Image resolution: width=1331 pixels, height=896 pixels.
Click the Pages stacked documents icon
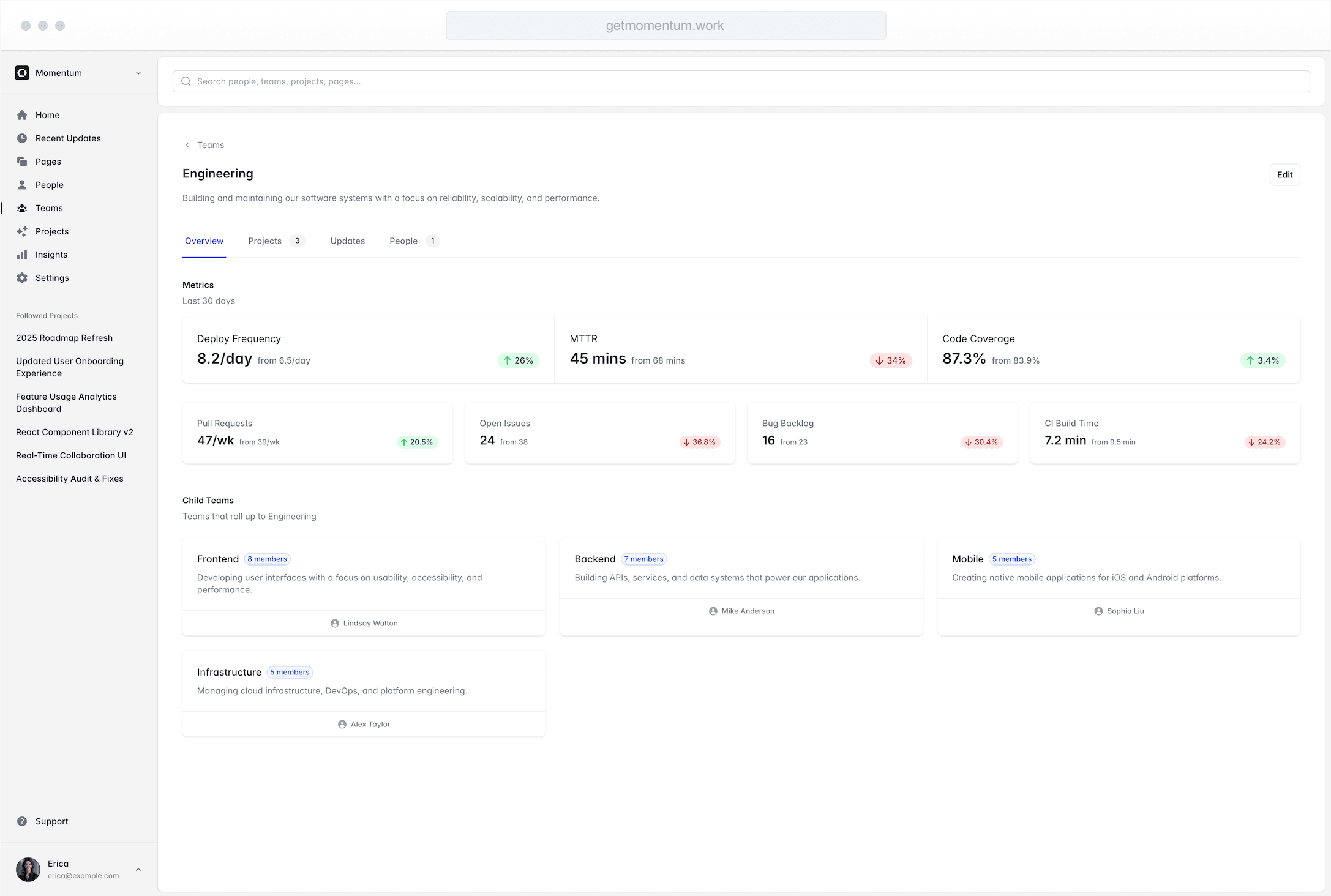pos(22,162)
